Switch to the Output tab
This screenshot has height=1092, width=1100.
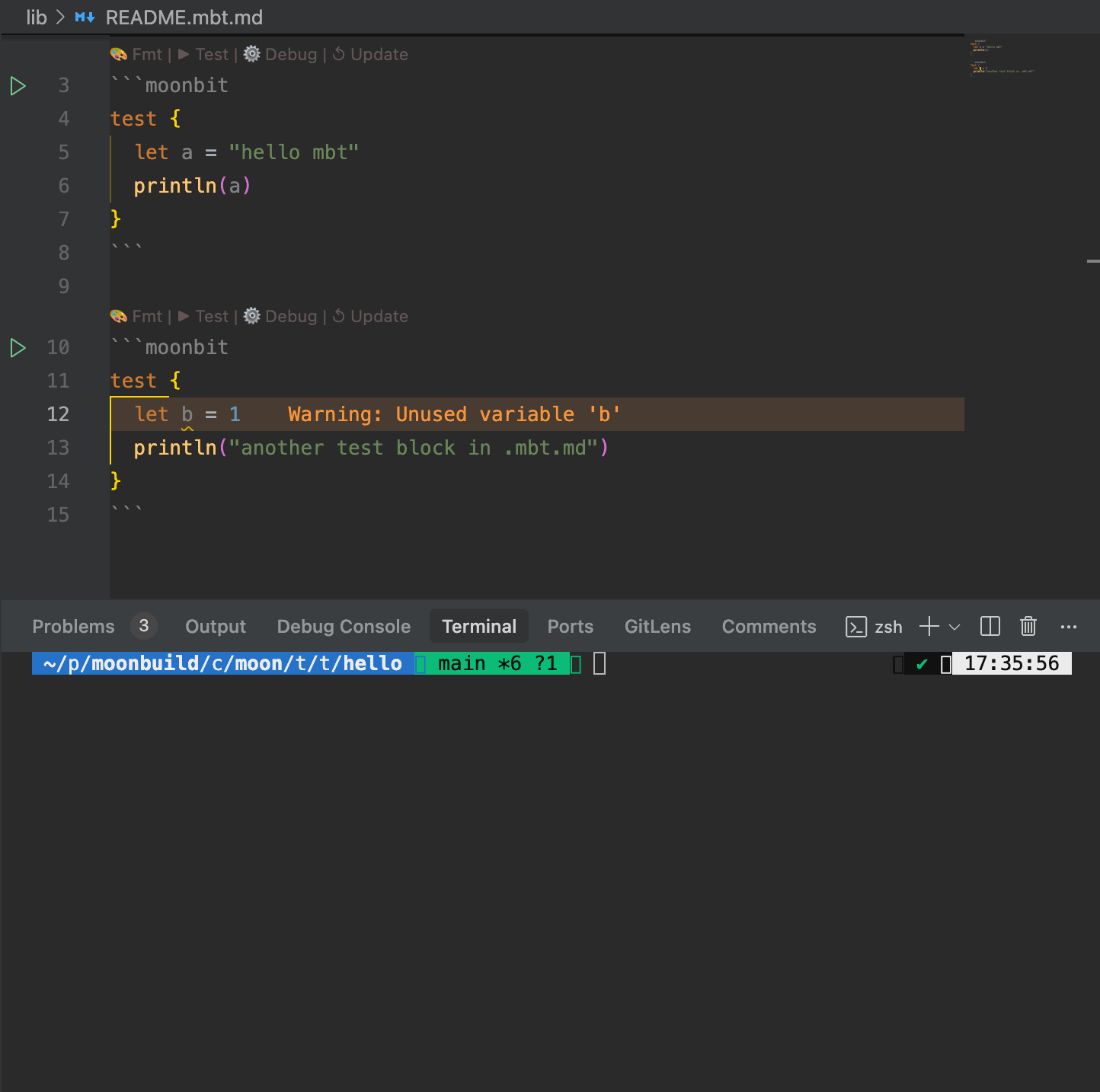pyautogui.click(x=216, y=627)
